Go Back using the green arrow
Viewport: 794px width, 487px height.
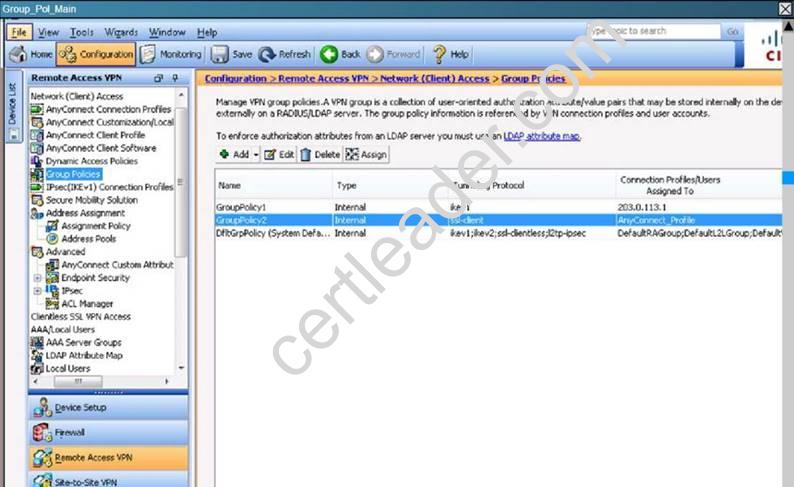tap(340, 54)
